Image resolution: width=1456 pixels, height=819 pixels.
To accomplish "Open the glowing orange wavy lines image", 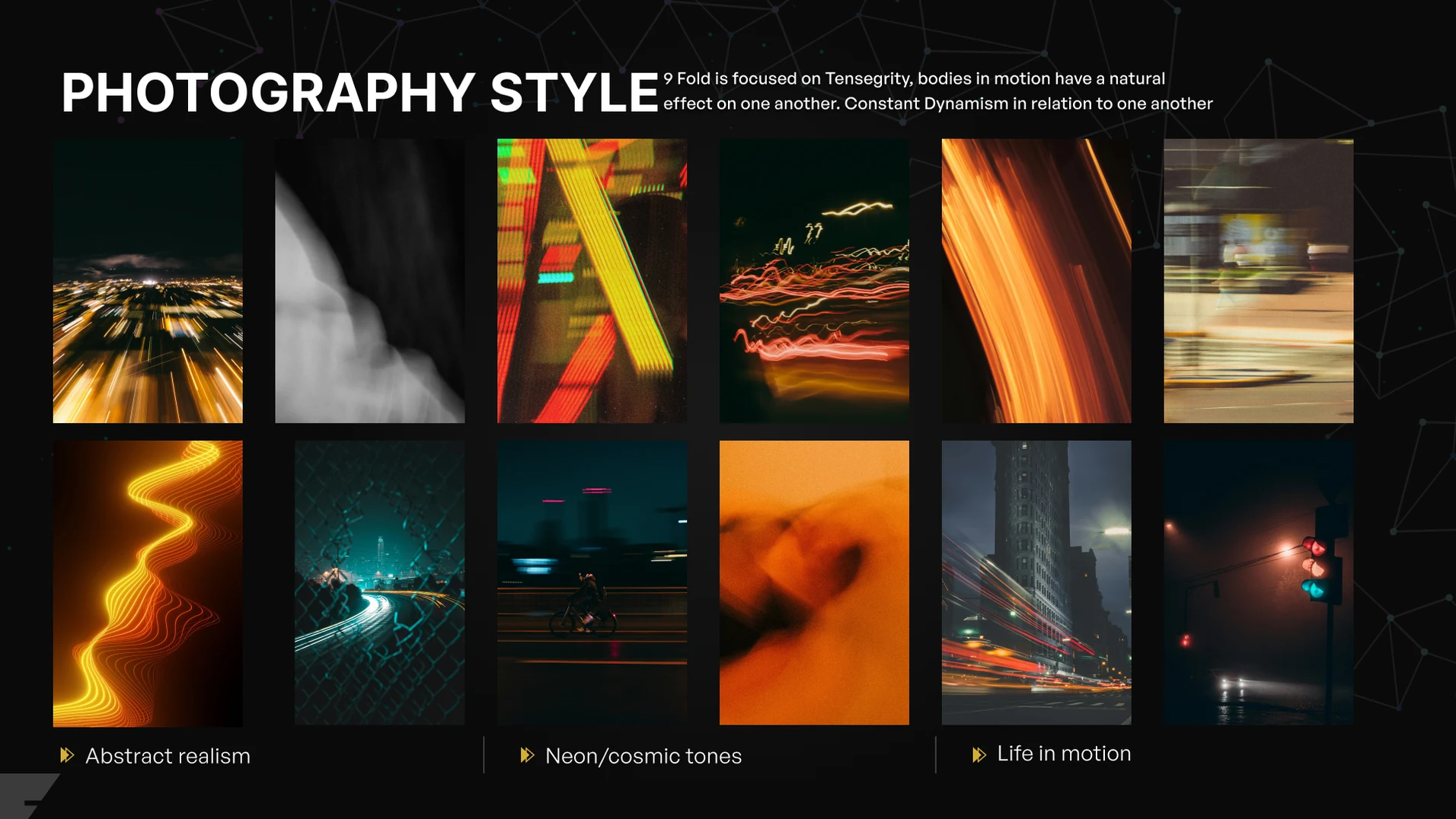I will click(148, 583).
